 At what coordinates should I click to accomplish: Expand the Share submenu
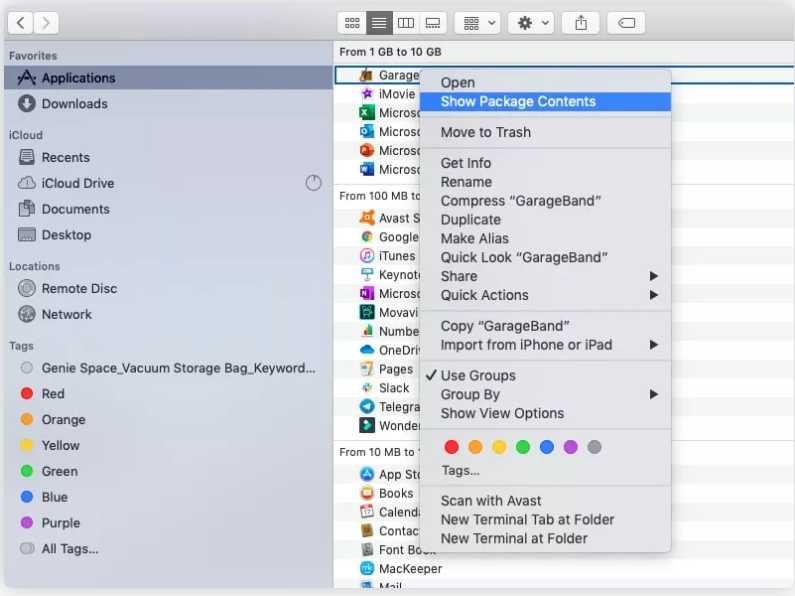546,276
